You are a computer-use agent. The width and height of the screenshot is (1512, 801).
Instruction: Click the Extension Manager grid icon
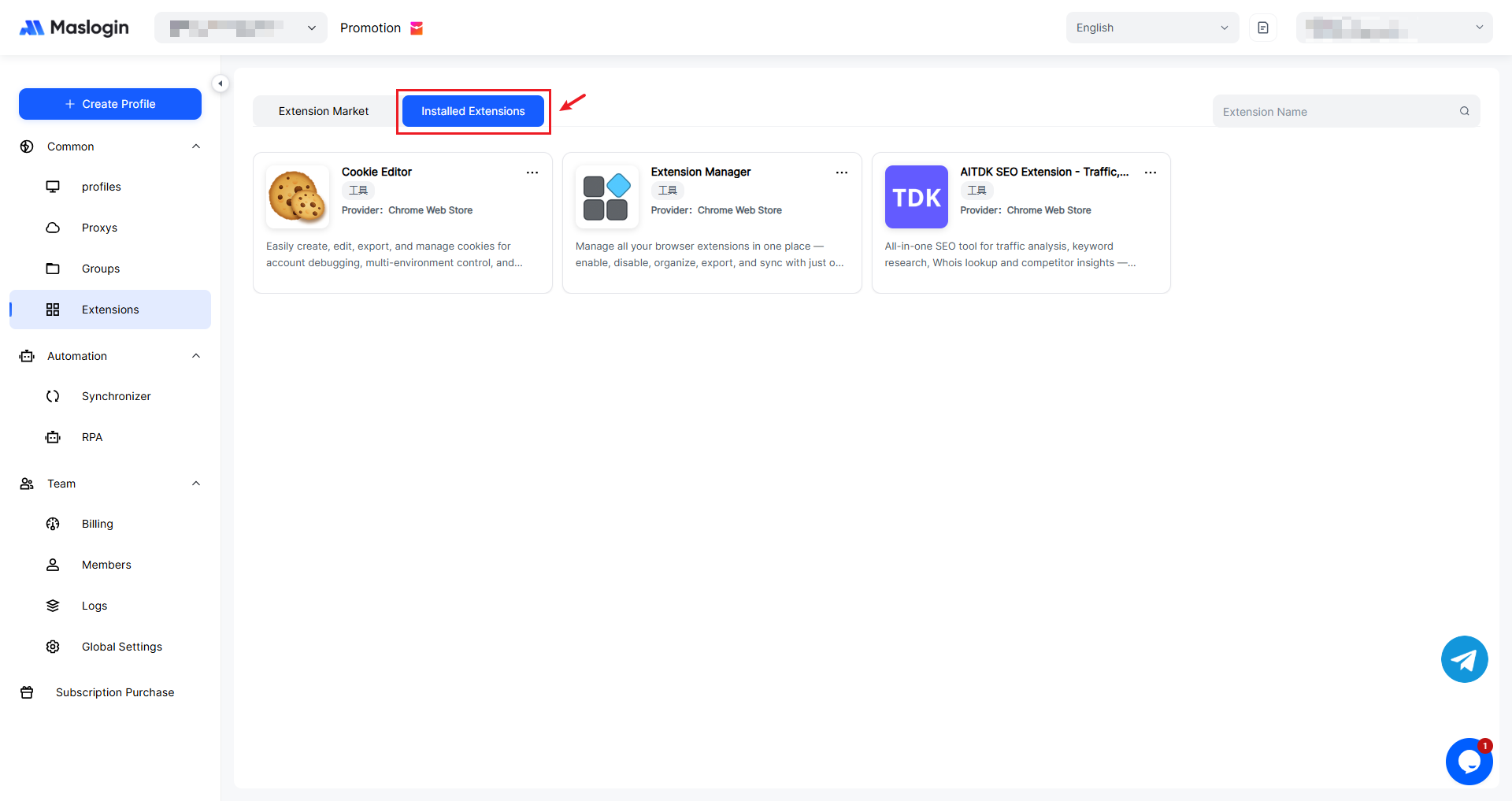click(x=606, y=197)
